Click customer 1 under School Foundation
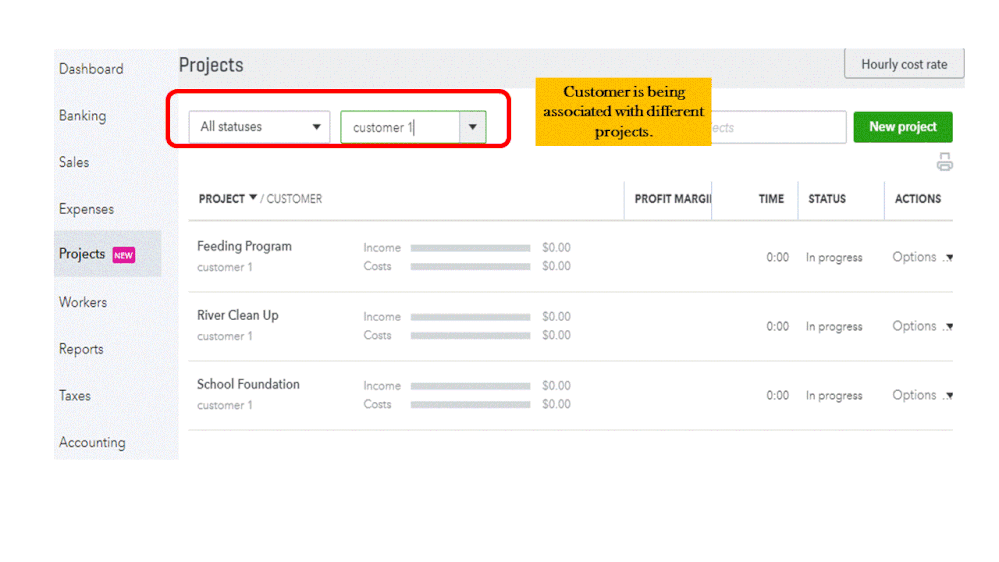The image size is (999, 562). pyautogui.click(x=224, y=405)
